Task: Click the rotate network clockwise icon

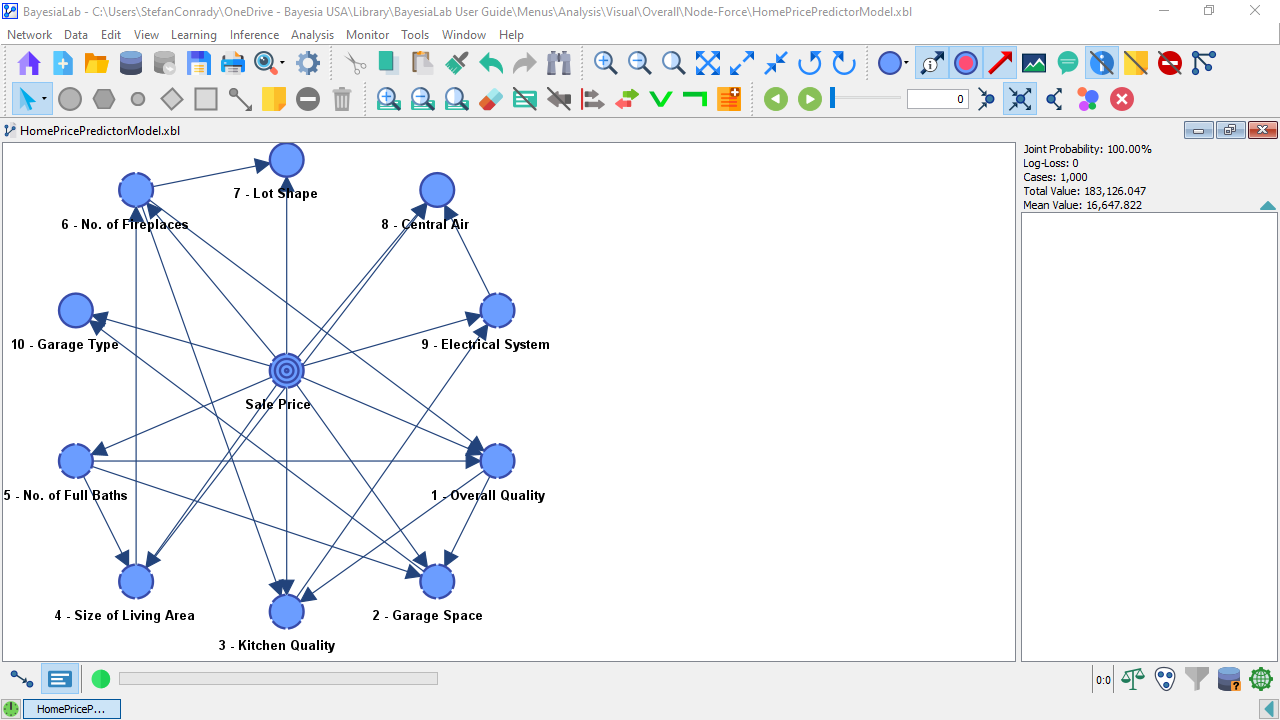Action: (844, 64)
